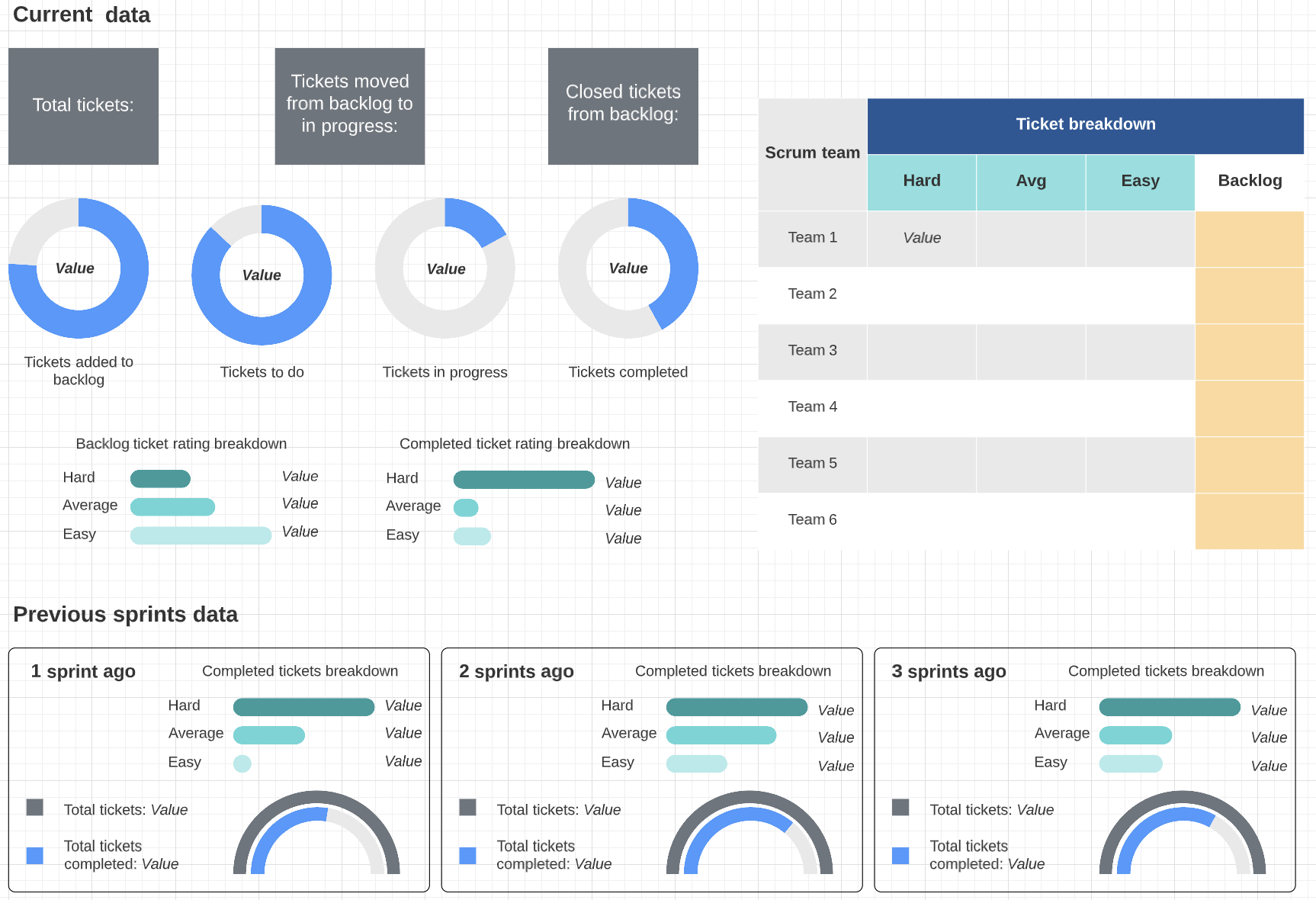The image size is (1316, 900).
Task: Click the Team 1 row label
Action: click(813, 238)
